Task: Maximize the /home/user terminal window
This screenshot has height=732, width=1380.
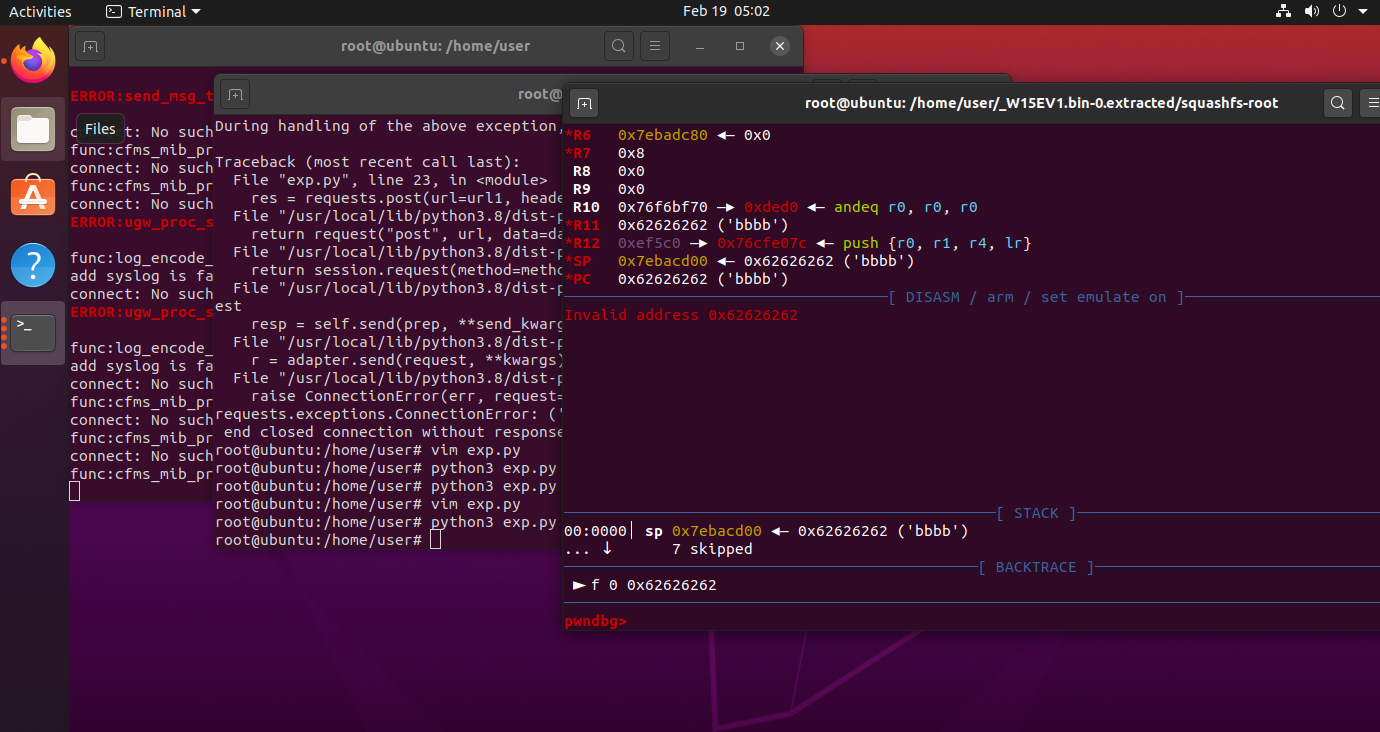Action: tap(740, 46)
